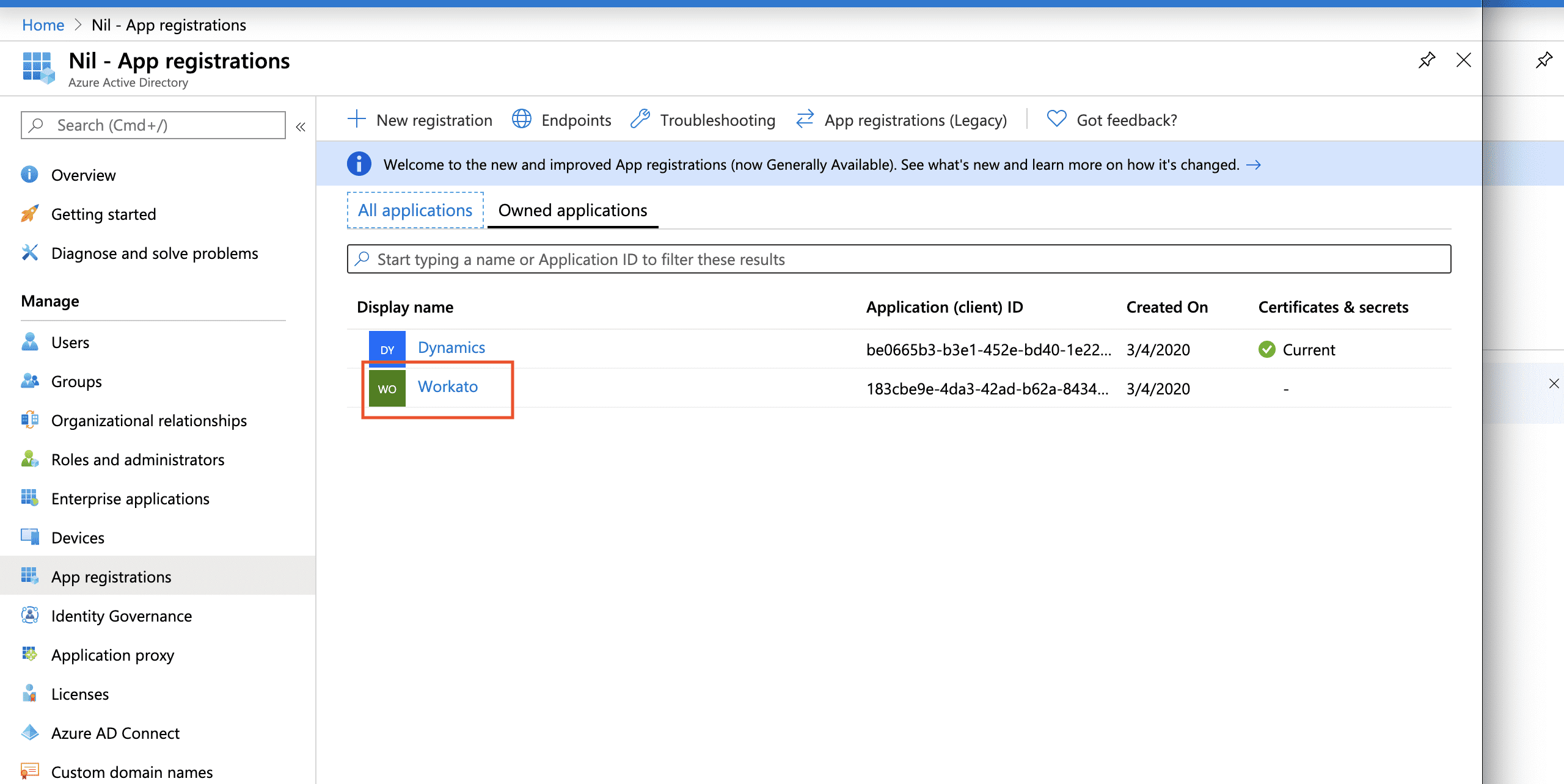Viewport: 1564px width, 784px height.
Task: Pin the App registrations blade
Action: point(1427,60)
